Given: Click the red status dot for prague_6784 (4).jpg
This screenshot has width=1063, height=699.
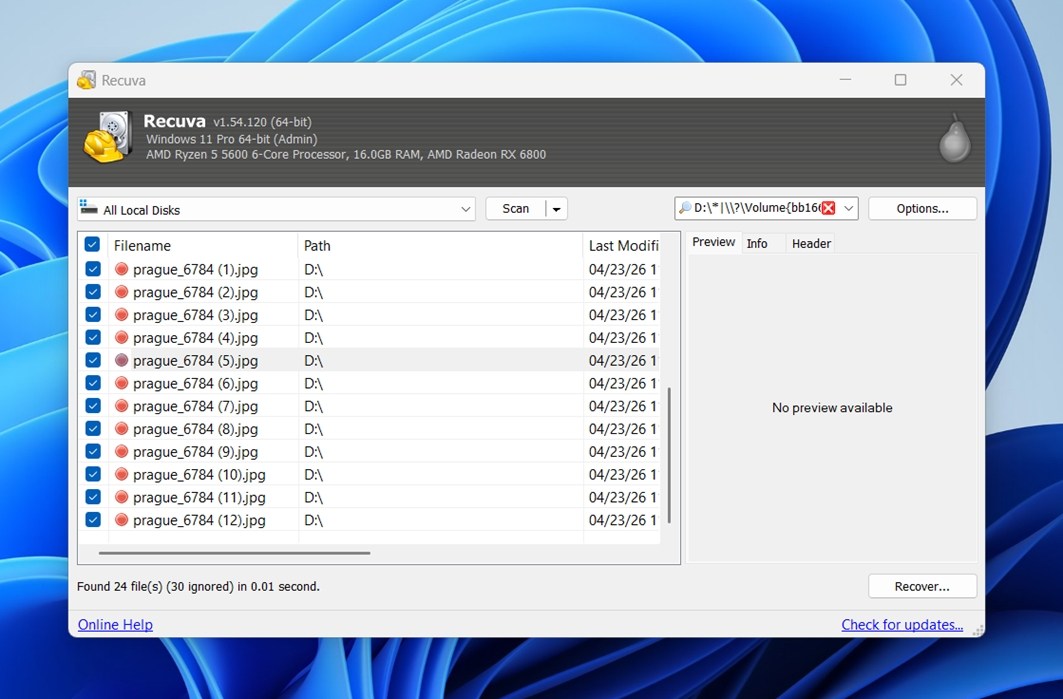Looking at the screenshot, I should pos(121,338).
